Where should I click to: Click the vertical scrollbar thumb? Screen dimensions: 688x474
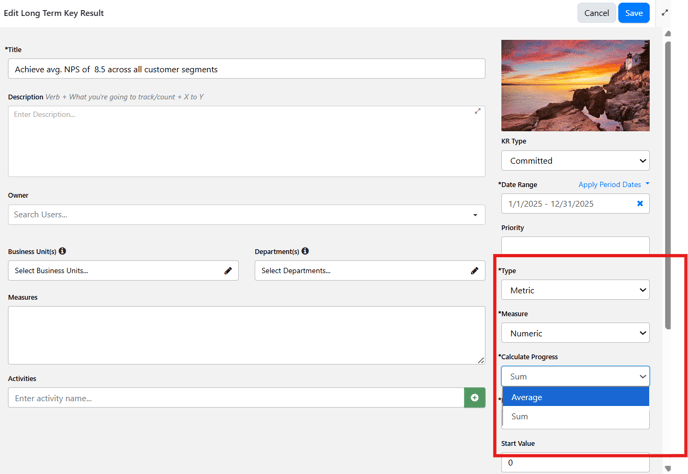[x=668, y=184]
